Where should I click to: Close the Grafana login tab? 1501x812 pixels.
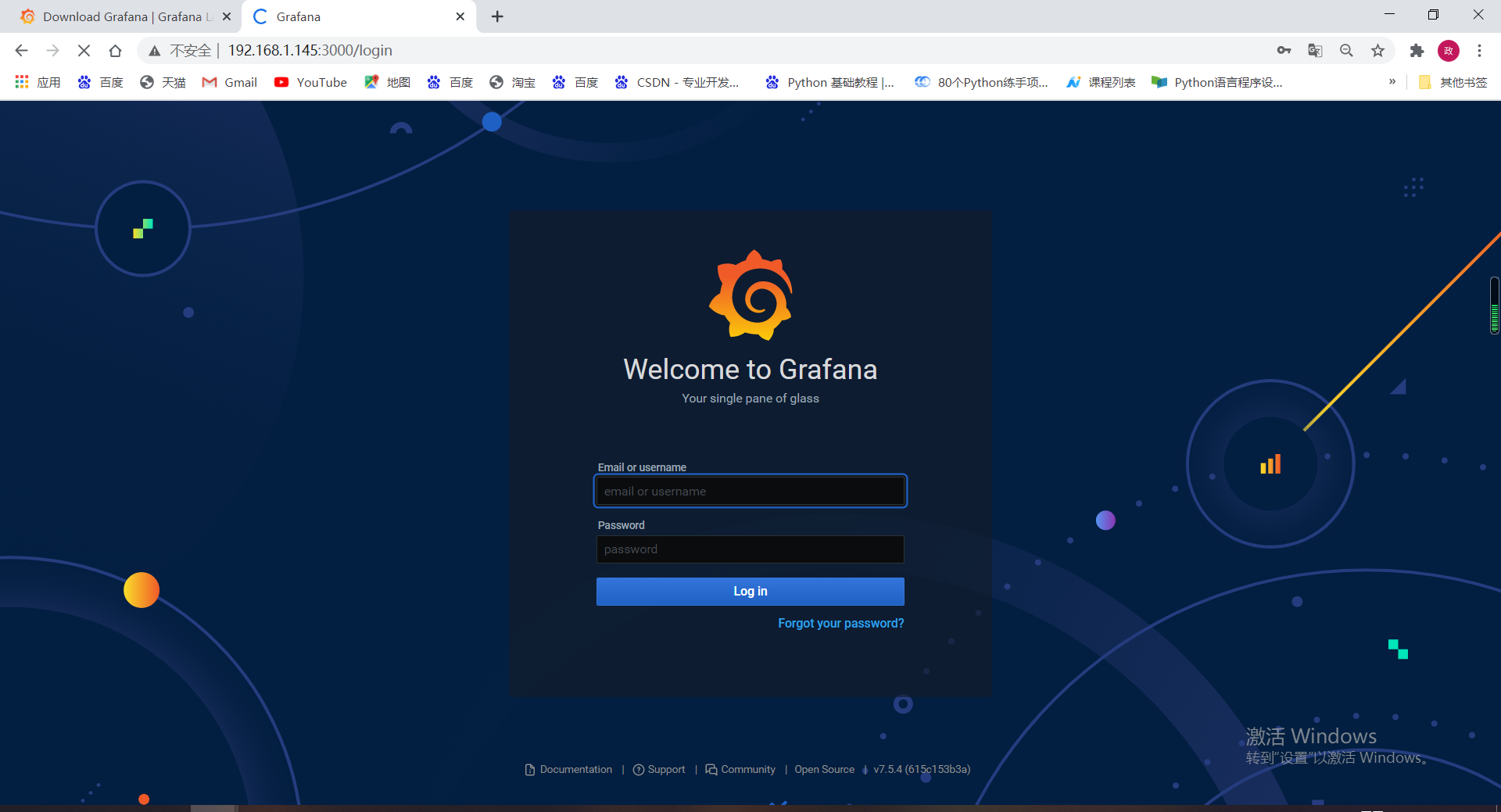coord(460,16)
